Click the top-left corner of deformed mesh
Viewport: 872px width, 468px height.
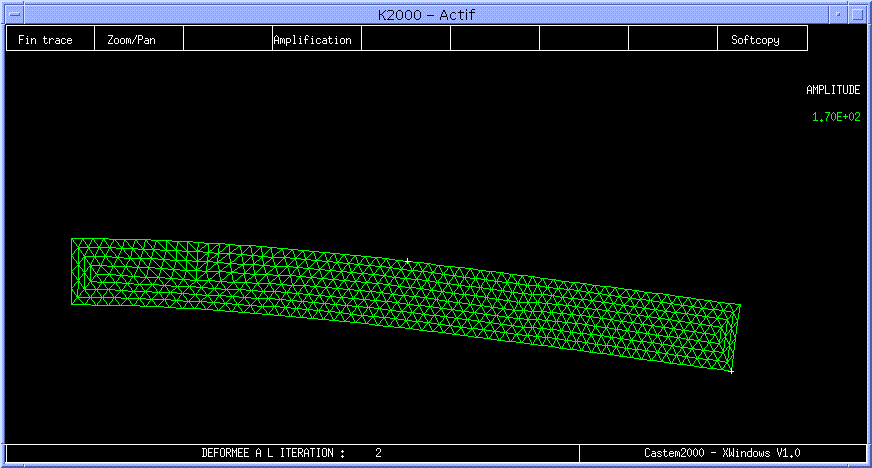coord(72,239)
